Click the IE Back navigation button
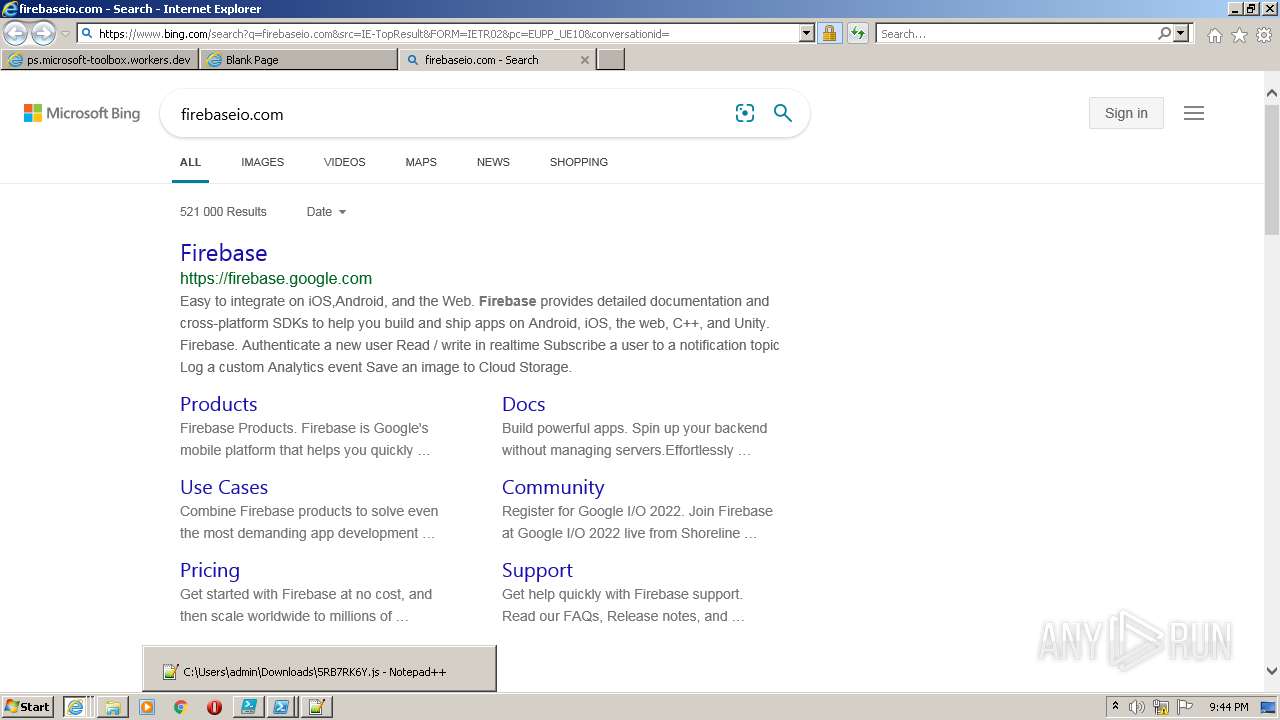 point(15,34)
